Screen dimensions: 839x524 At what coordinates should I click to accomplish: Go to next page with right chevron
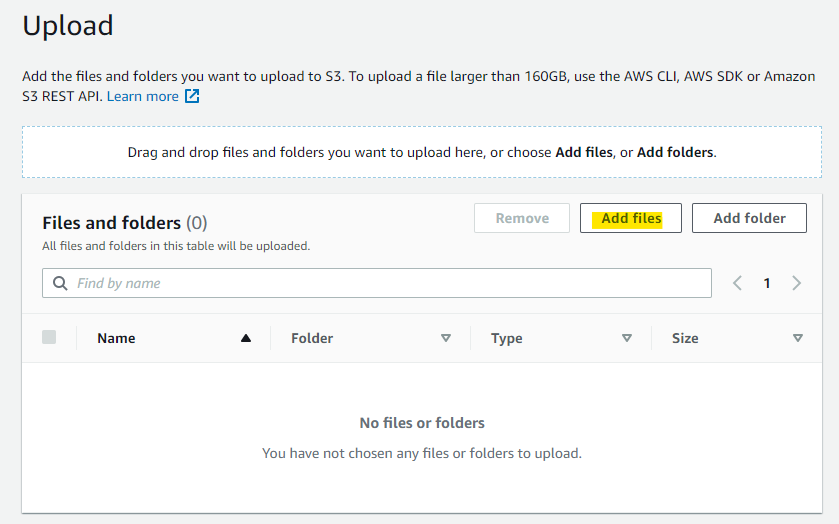click(797, 283)
